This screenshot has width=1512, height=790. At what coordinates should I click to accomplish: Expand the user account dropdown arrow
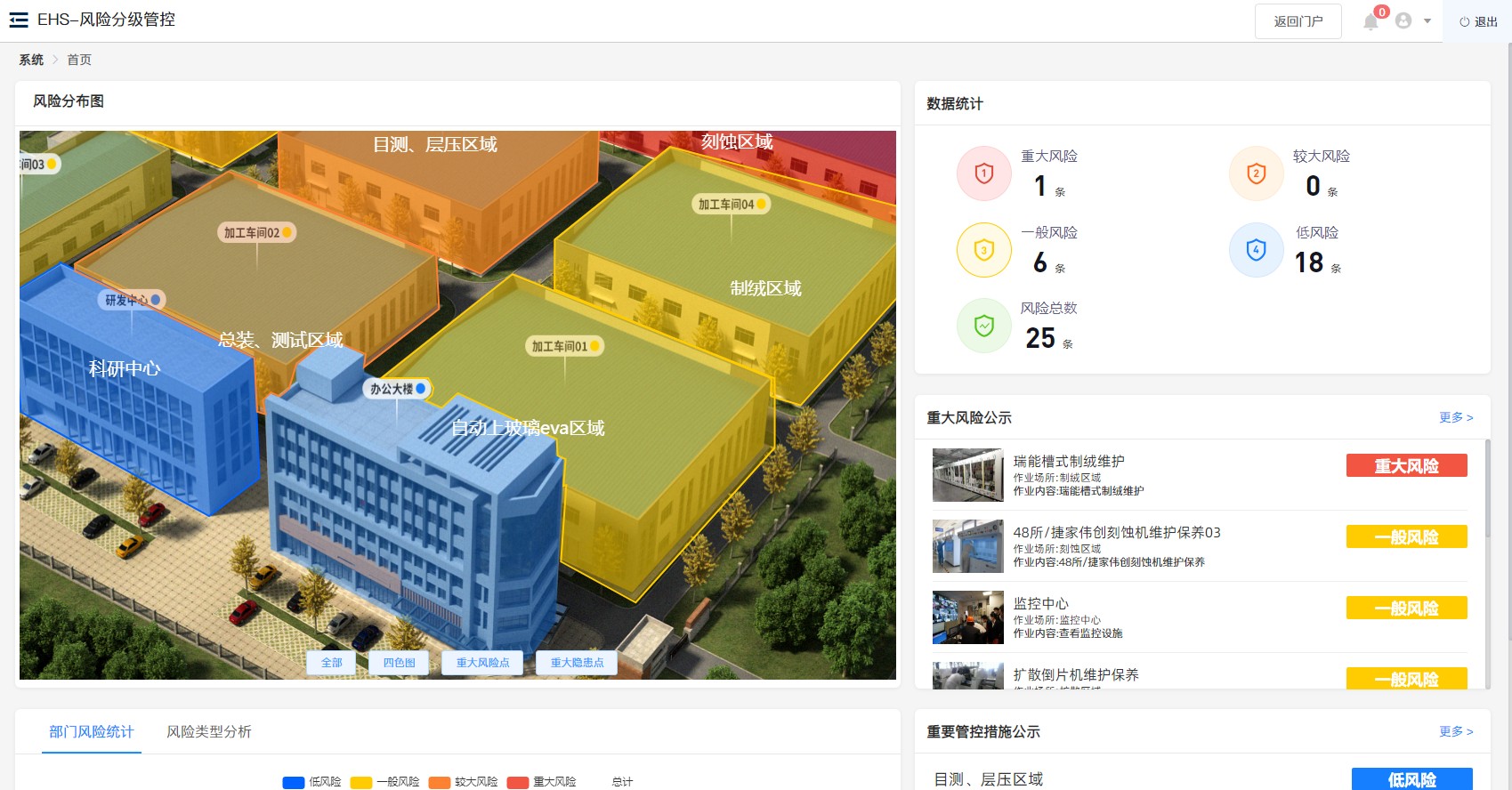(x=1427, y=20)
